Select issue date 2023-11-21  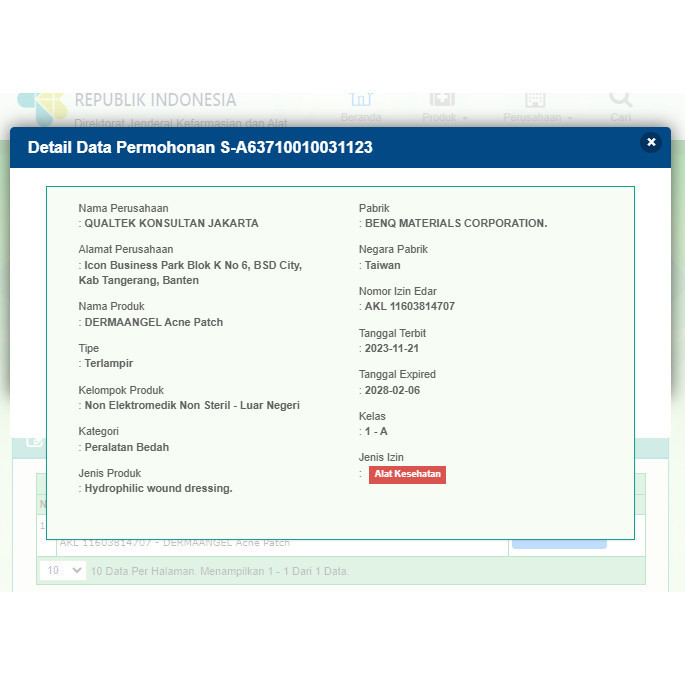391,348
